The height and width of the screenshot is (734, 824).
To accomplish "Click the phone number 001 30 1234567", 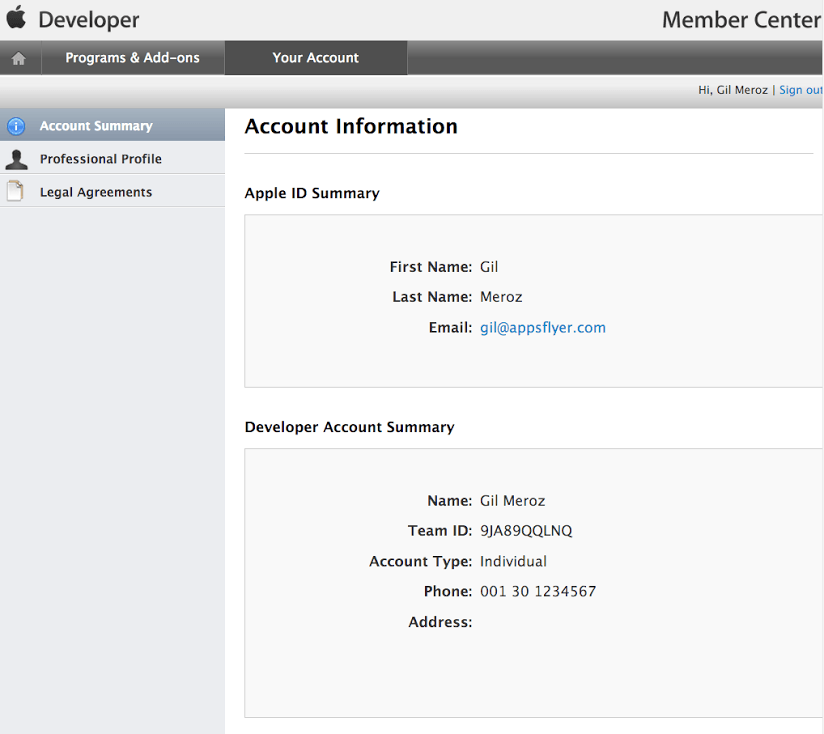I will pyautogui.click(x=538, y=592).
